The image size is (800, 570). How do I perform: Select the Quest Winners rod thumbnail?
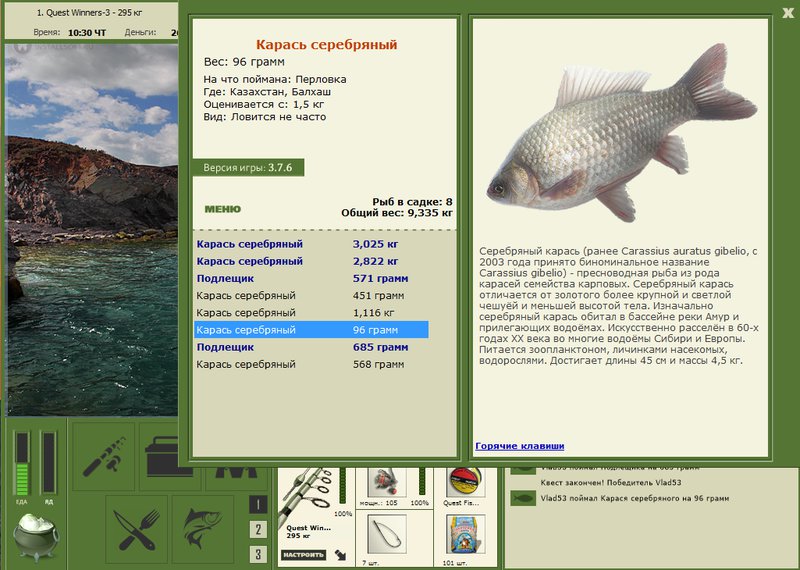point(307,495)
